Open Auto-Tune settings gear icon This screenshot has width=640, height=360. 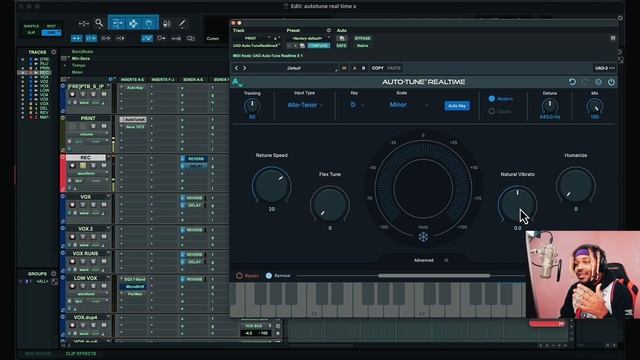point(598,82)
